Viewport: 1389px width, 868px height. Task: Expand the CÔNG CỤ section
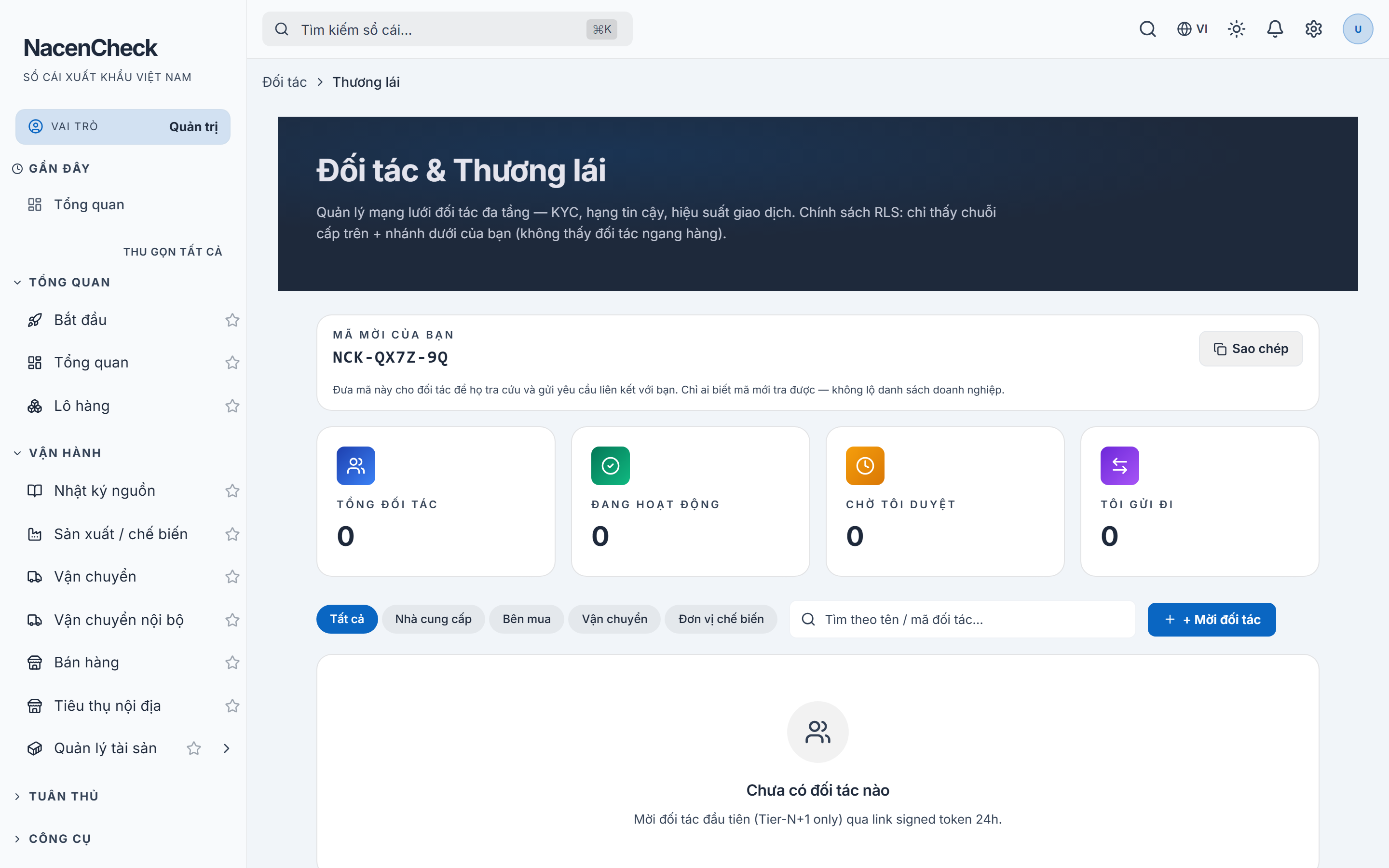[x=52, y=839]
